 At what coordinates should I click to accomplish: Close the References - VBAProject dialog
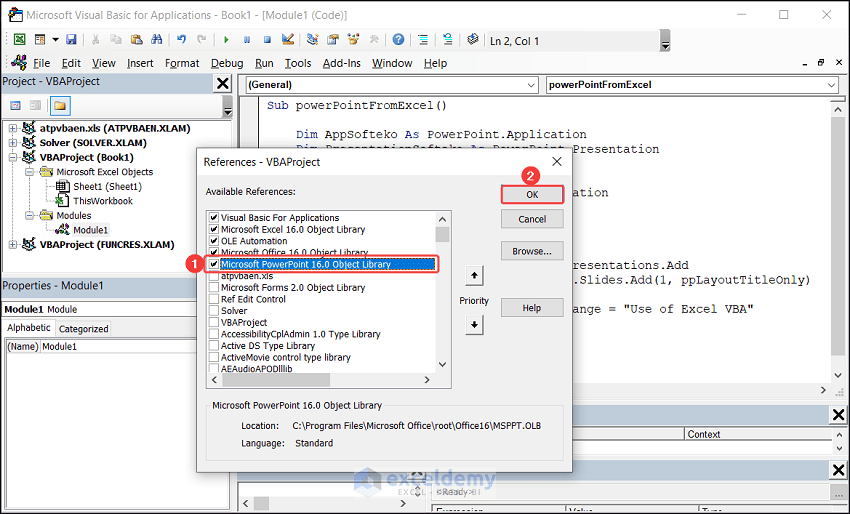tap(557, 162)
